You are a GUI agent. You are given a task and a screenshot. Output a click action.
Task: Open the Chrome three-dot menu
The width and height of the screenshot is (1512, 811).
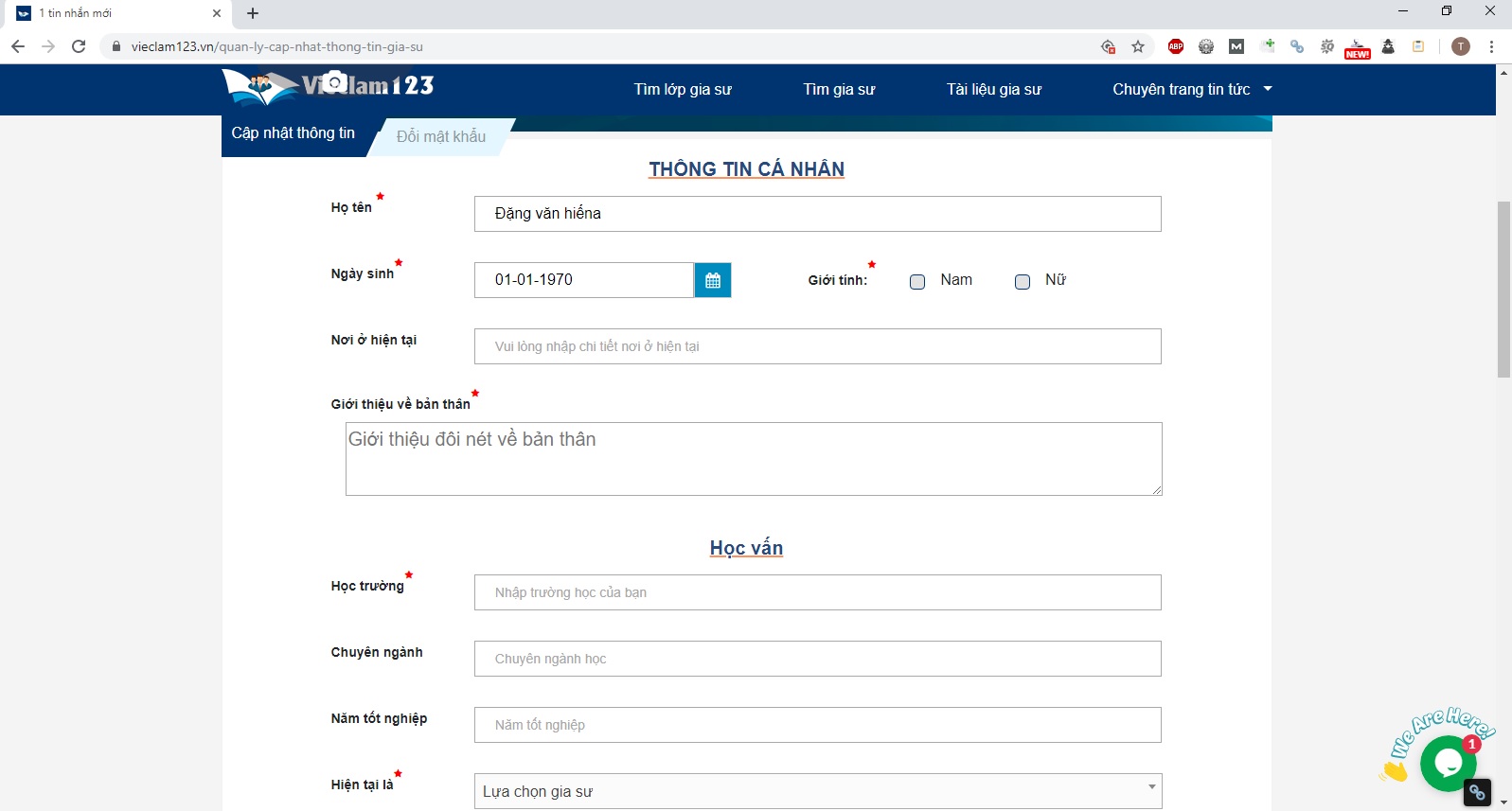coord(1491,46)
